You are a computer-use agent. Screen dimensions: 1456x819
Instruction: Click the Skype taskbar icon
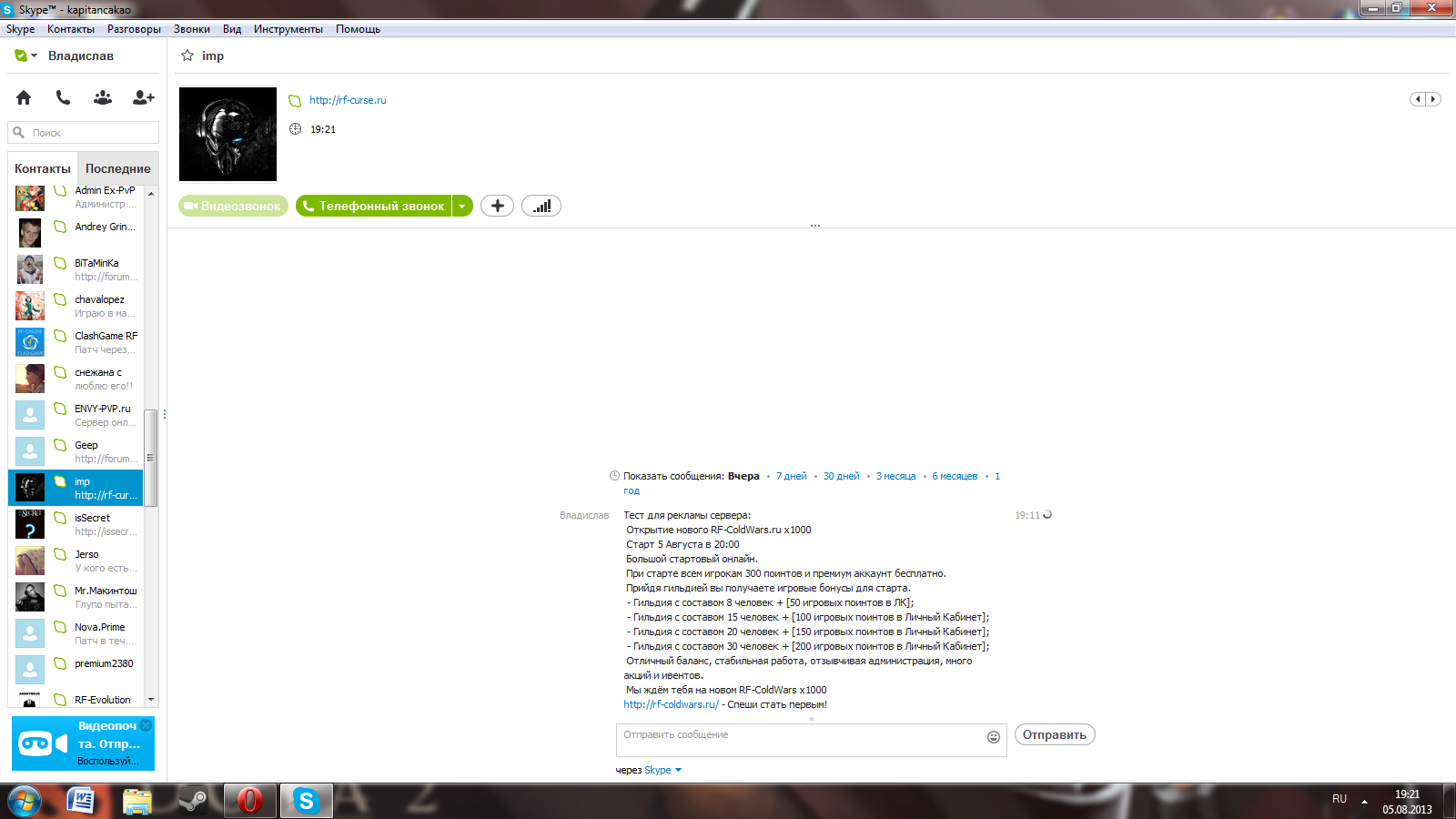(306, 801)
